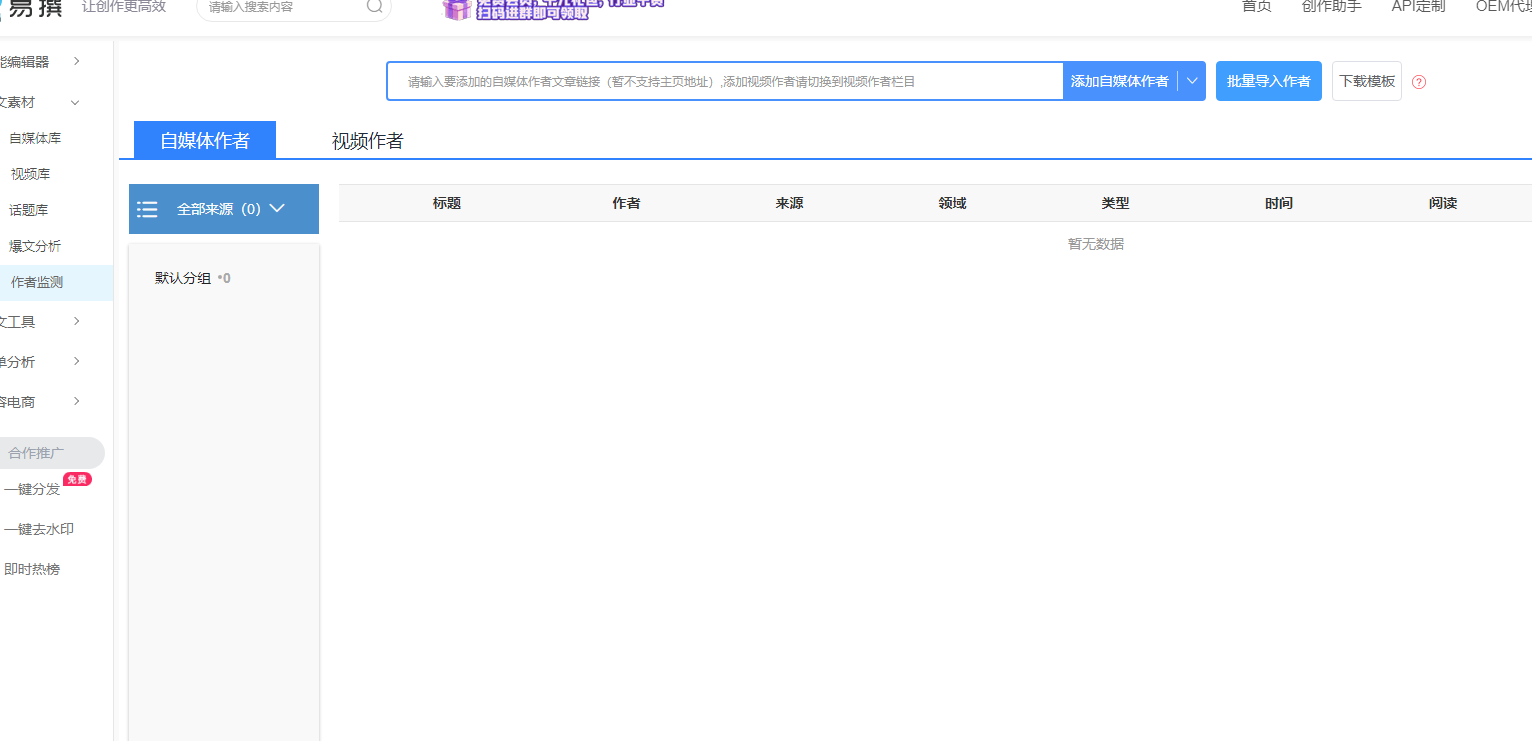Open help via the question mark icon
1532x741 pixels.
point(1418,81)
